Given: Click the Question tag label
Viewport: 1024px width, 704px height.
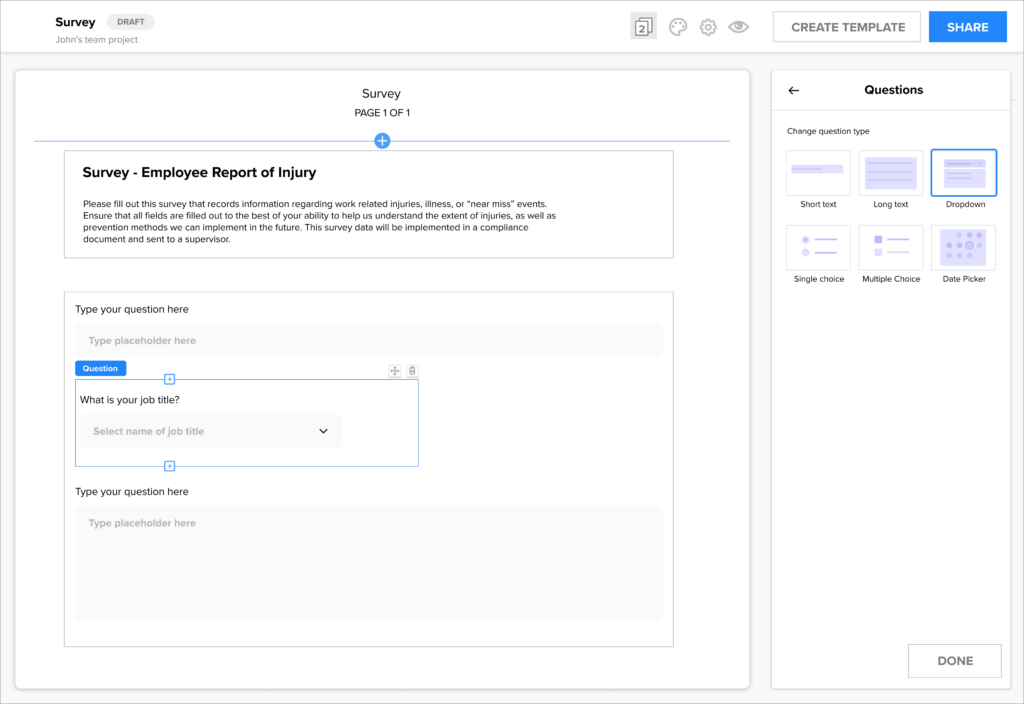Looking at the screenshot, I should pyautogui.click(x=101, y=368).
